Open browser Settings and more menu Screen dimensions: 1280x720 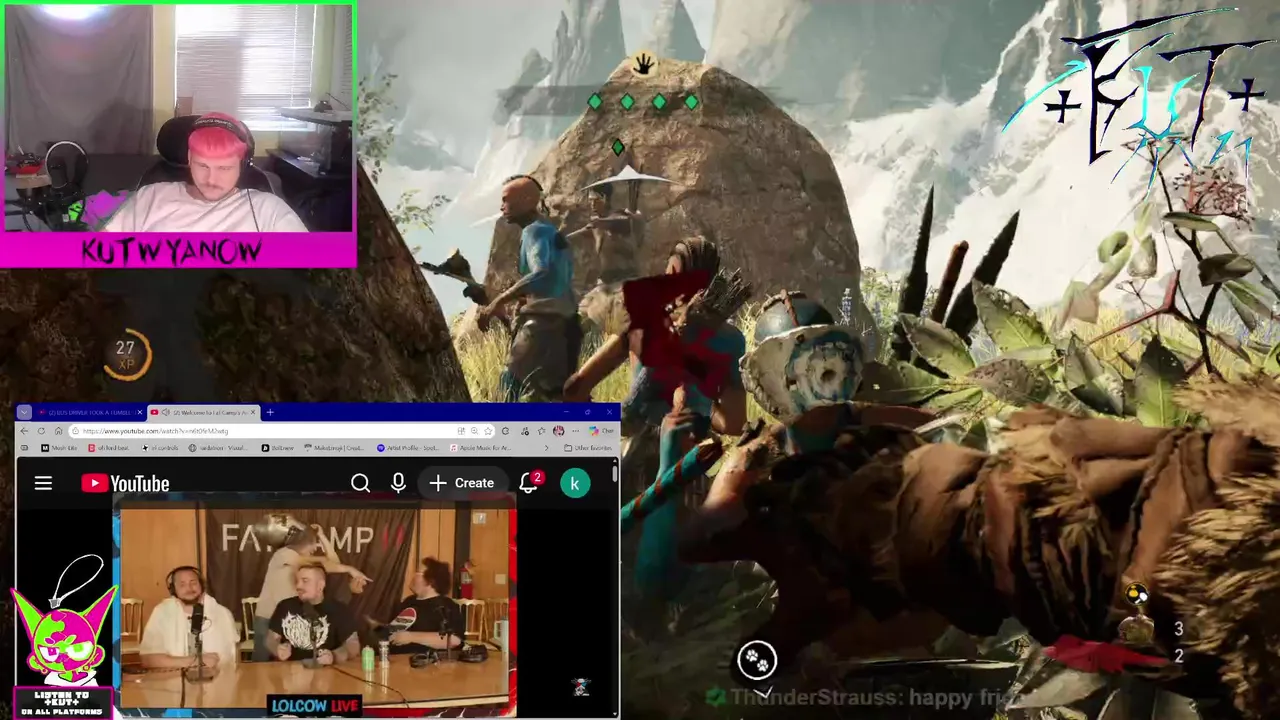[x=575, y=431]
